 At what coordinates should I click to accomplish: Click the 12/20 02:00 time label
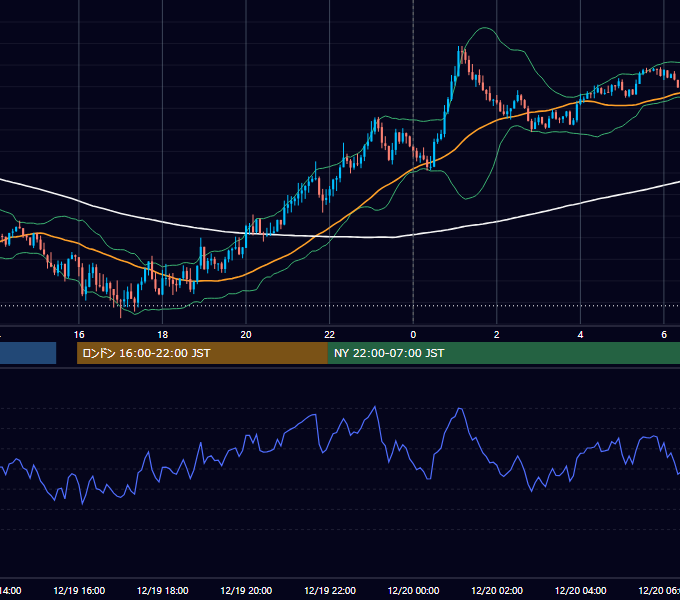(497, 591)
